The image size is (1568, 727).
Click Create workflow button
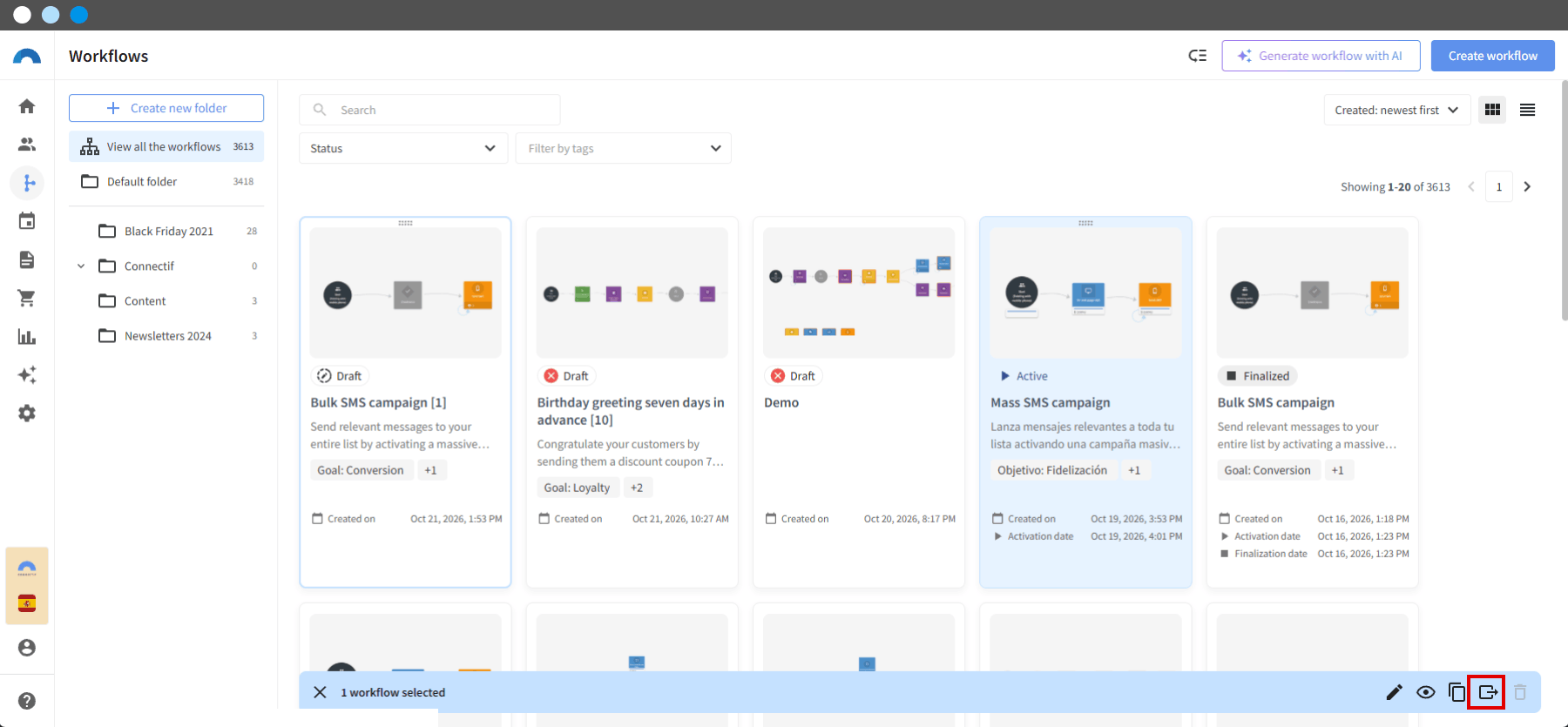[1493, 56]
